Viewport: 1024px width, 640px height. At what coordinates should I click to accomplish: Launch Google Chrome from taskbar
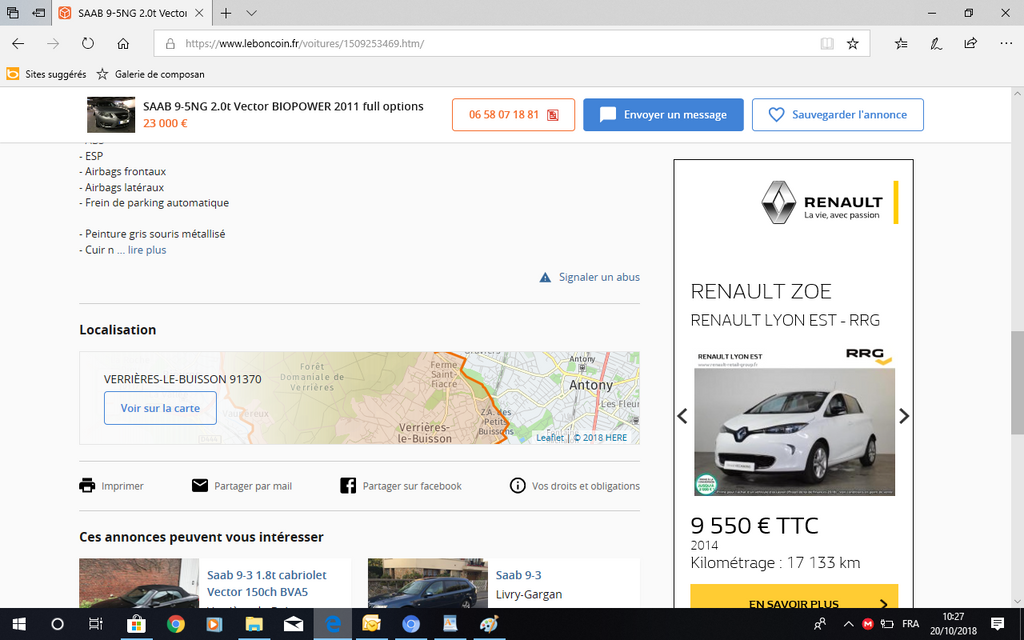tap(175, 624)
